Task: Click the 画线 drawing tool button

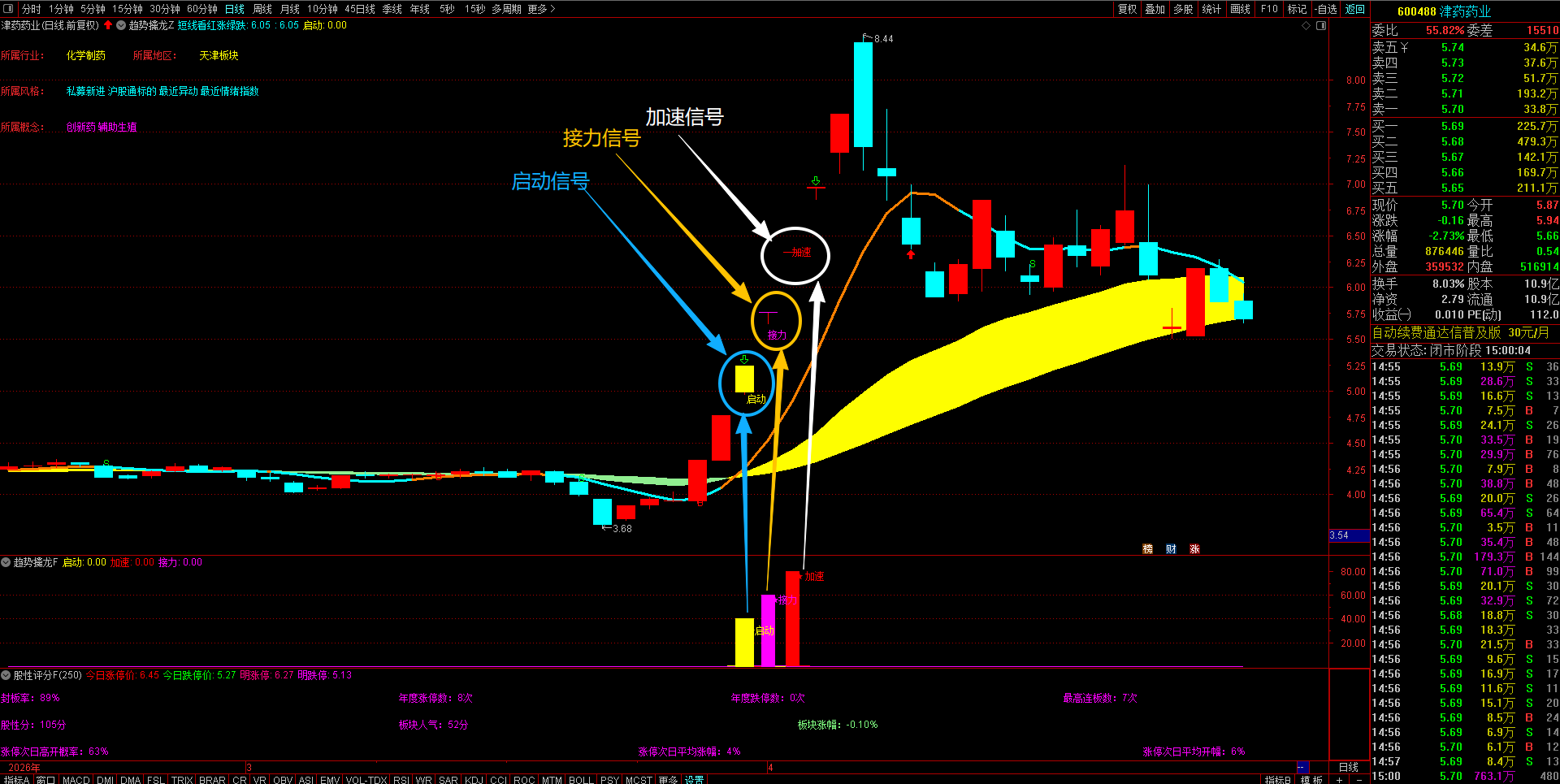Action: click(1241, 9)
